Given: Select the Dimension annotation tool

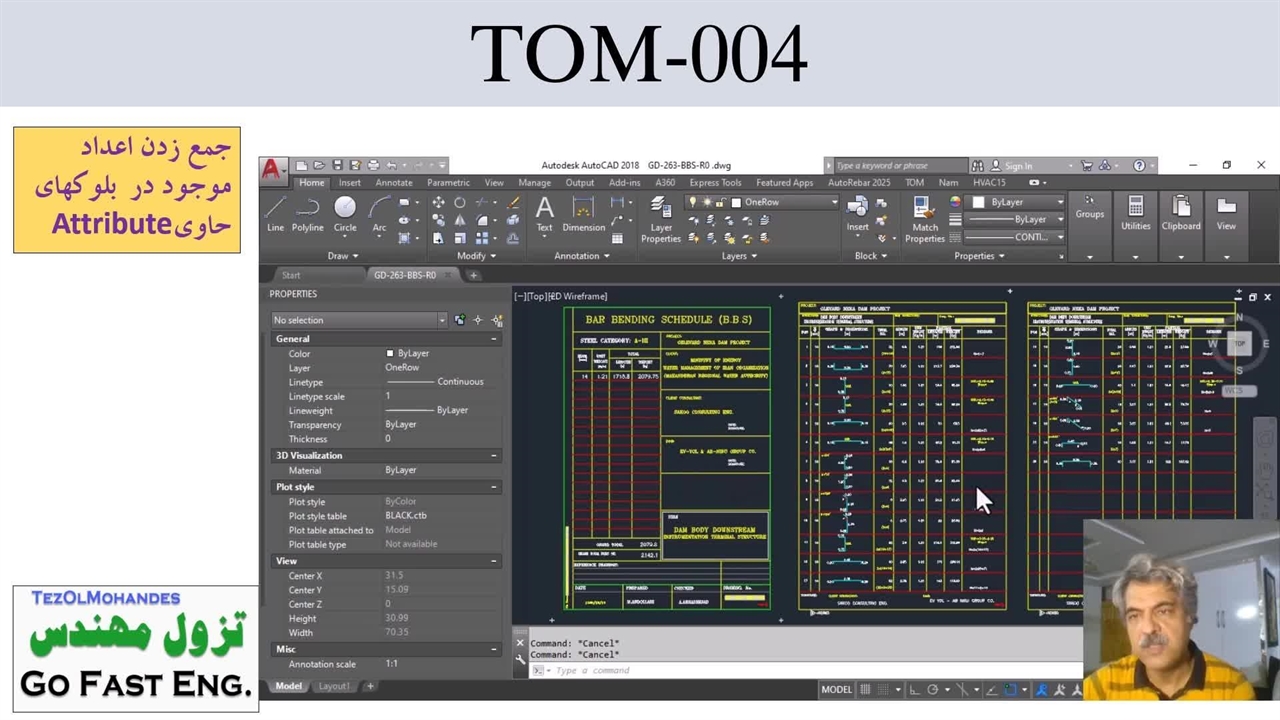Looking at the screenshot, I should pyautogui.click(x=583, y=213).
